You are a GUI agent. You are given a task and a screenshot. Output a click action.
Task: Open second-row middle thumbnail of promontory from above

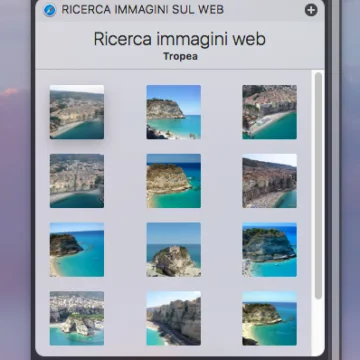point(174,181)
